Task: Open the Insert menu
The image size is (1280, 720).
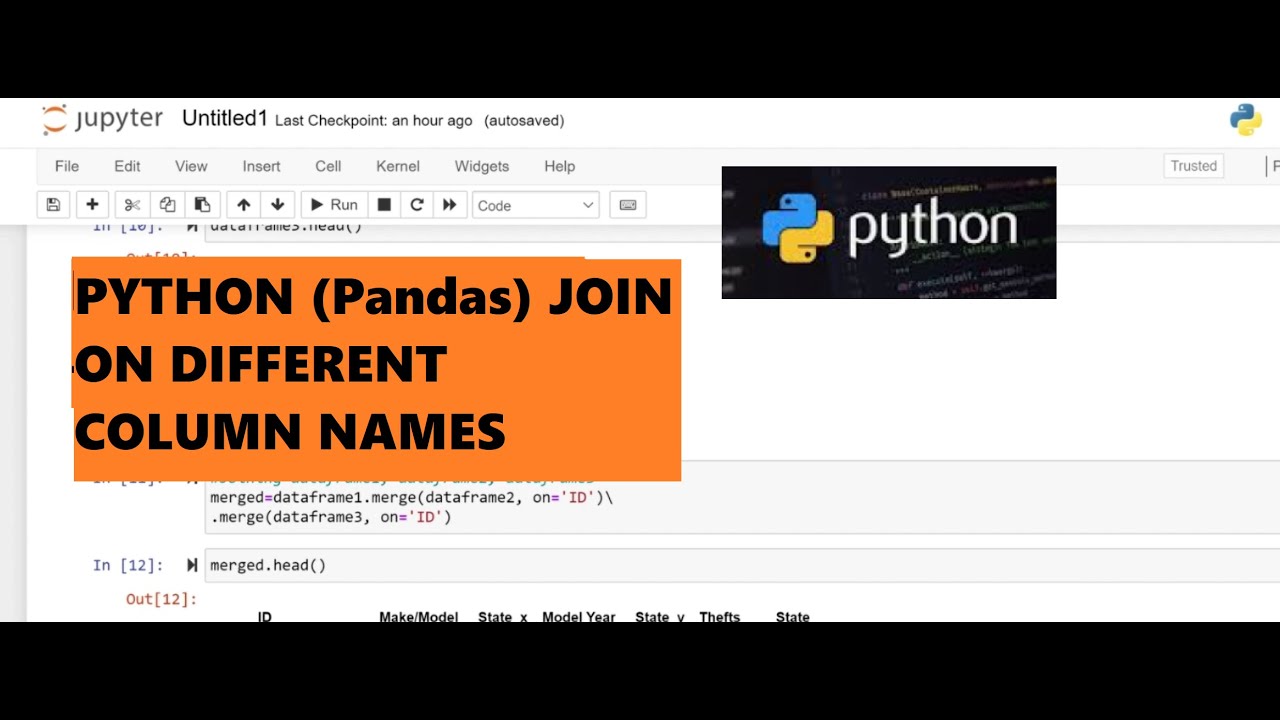Action: click(261, 166)
